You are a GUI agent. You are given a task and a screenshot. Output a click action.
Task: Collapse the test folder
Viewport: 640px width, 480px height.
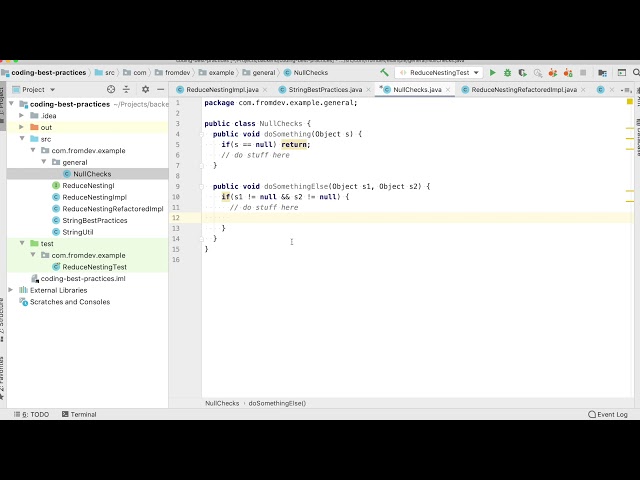22,243
